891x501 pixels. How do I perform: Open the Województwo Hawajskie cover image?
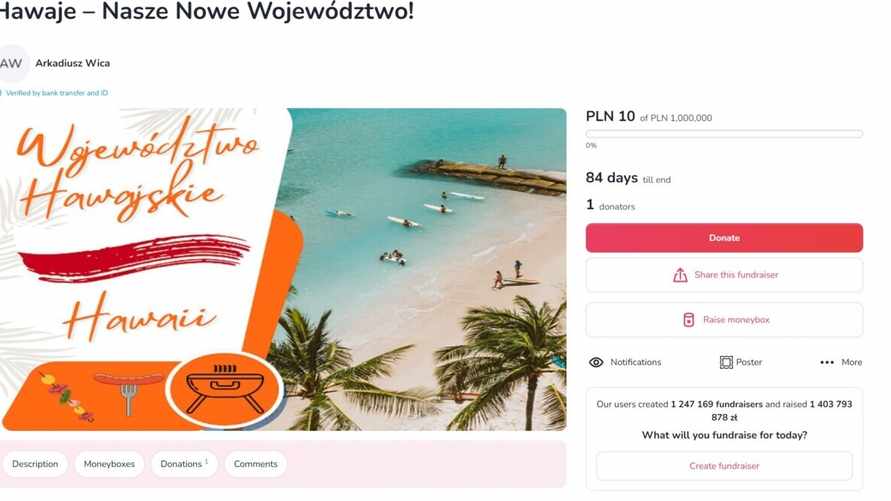(283, 269)
